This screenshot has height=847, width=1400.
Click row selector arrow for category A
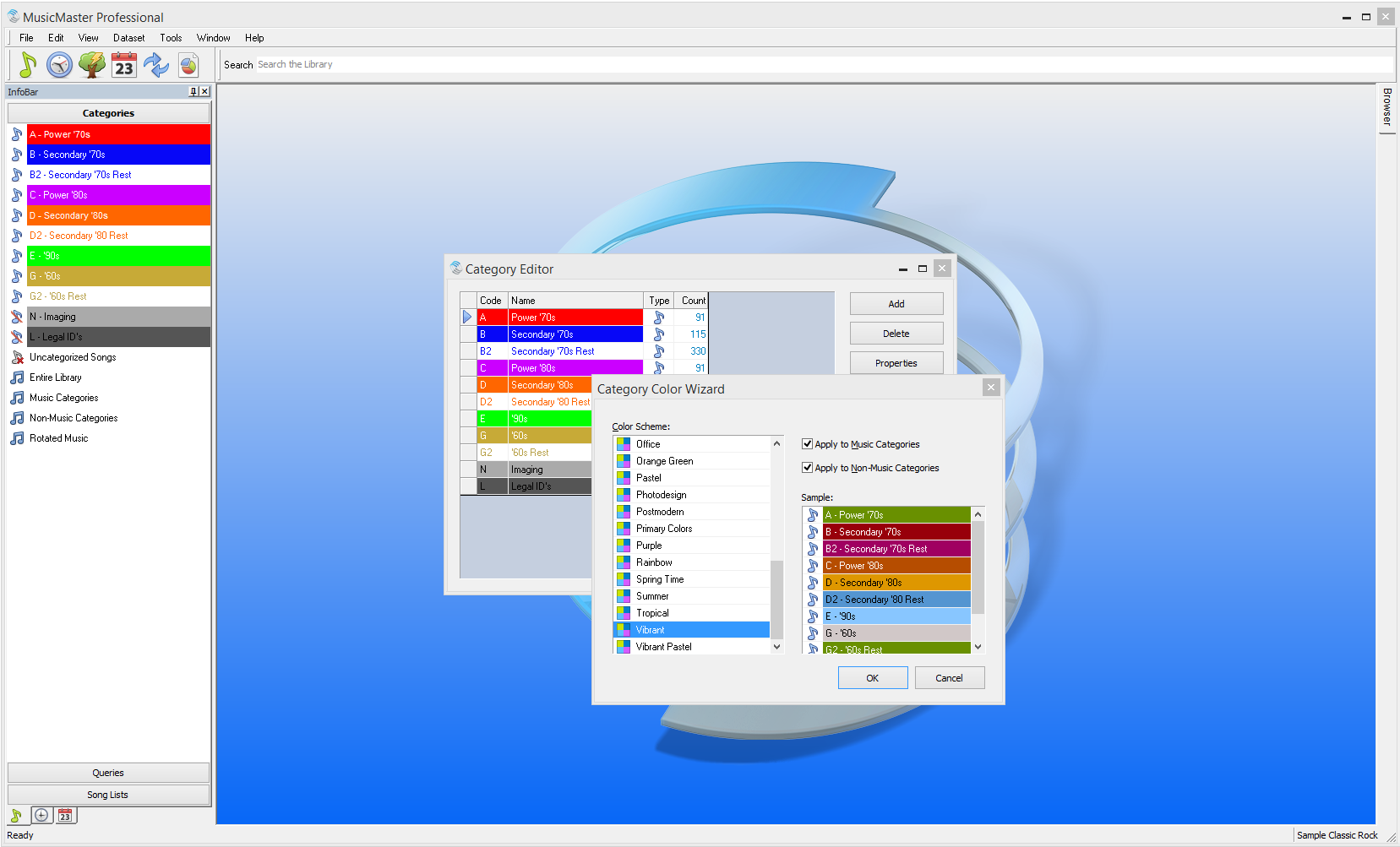coord(468,318)
